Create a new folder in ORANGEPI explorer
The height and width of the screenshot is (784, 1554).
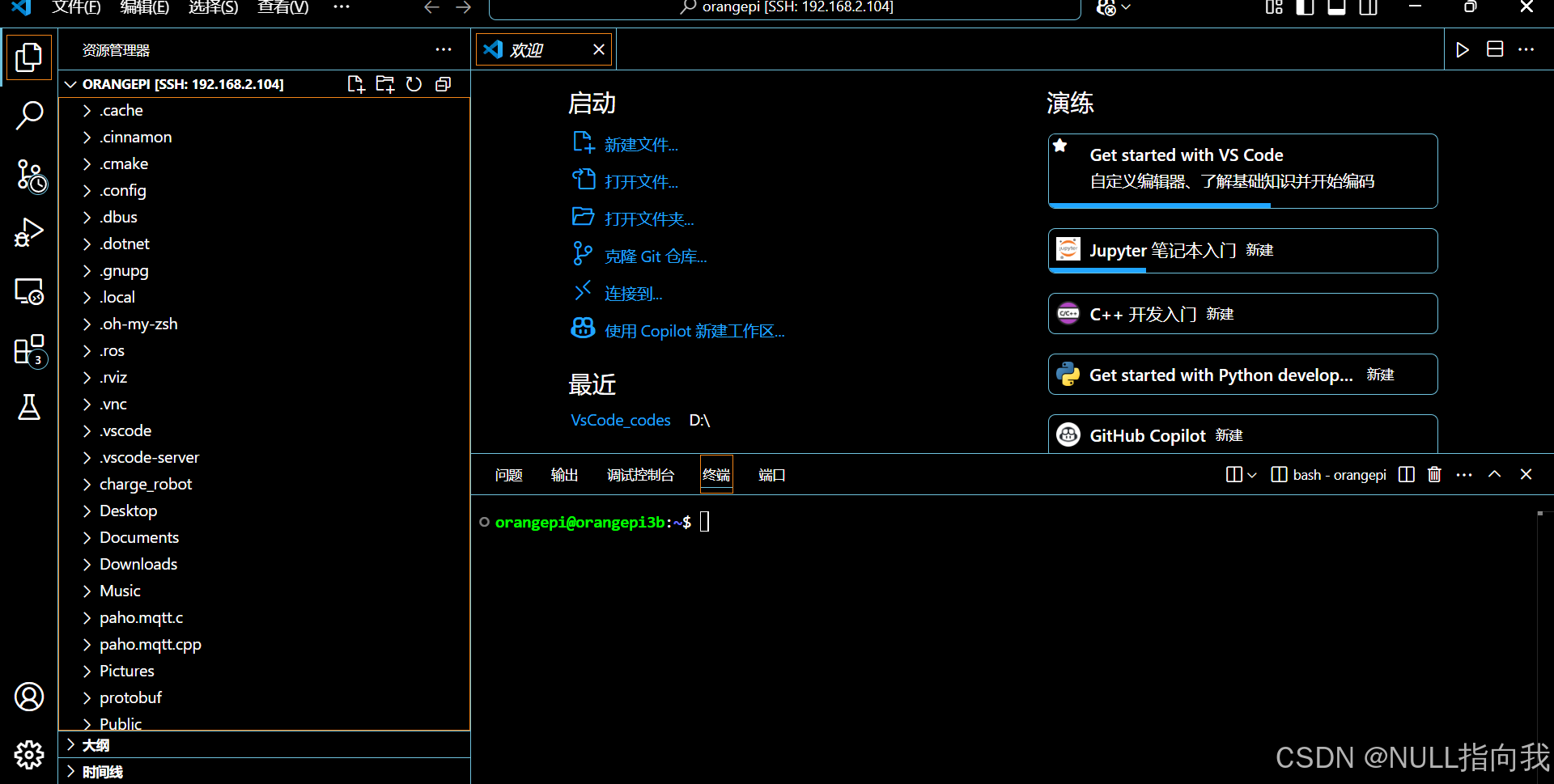tap(385, 84)
